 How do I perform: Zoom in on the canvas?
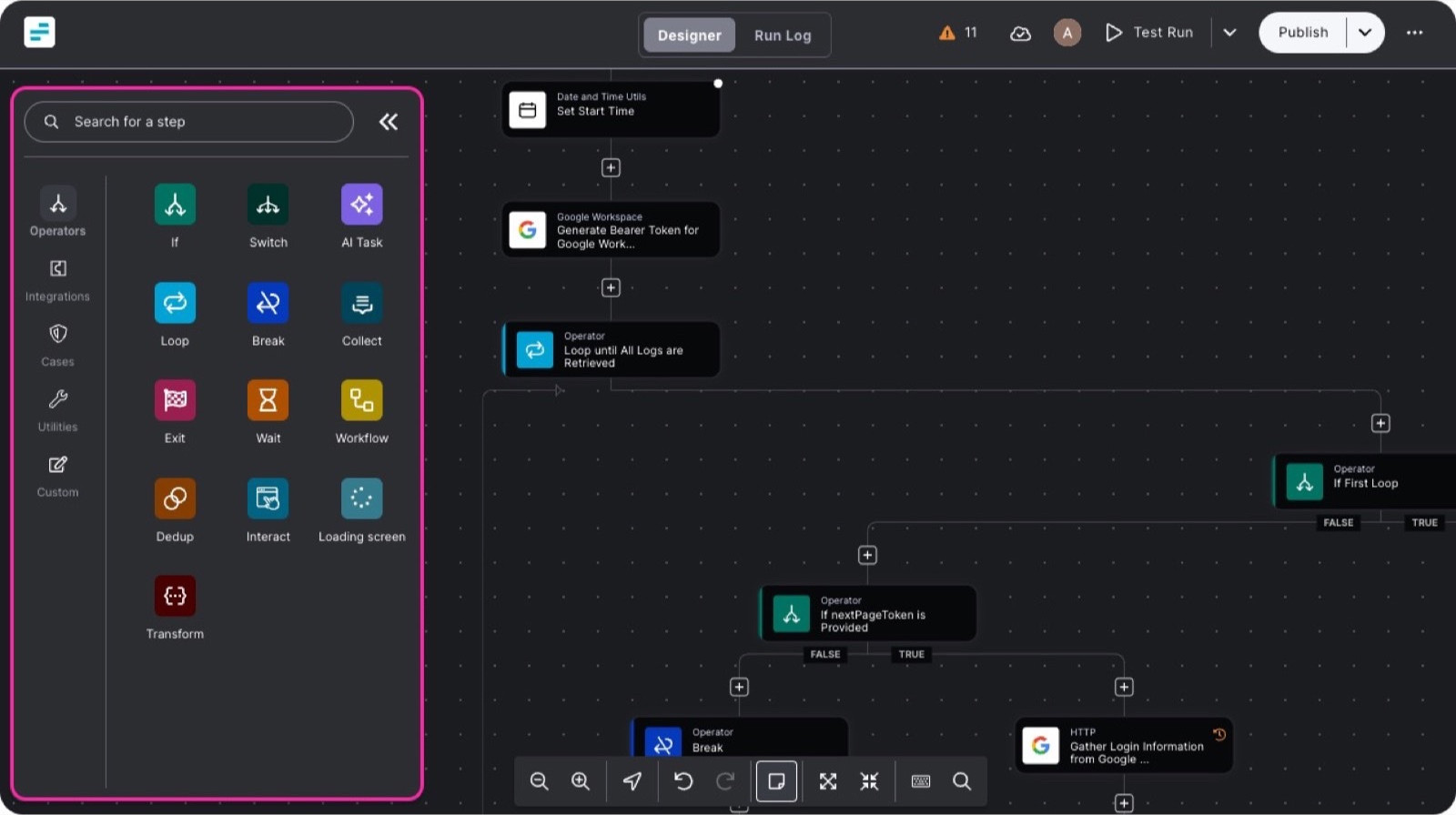[x=581, y=781]
